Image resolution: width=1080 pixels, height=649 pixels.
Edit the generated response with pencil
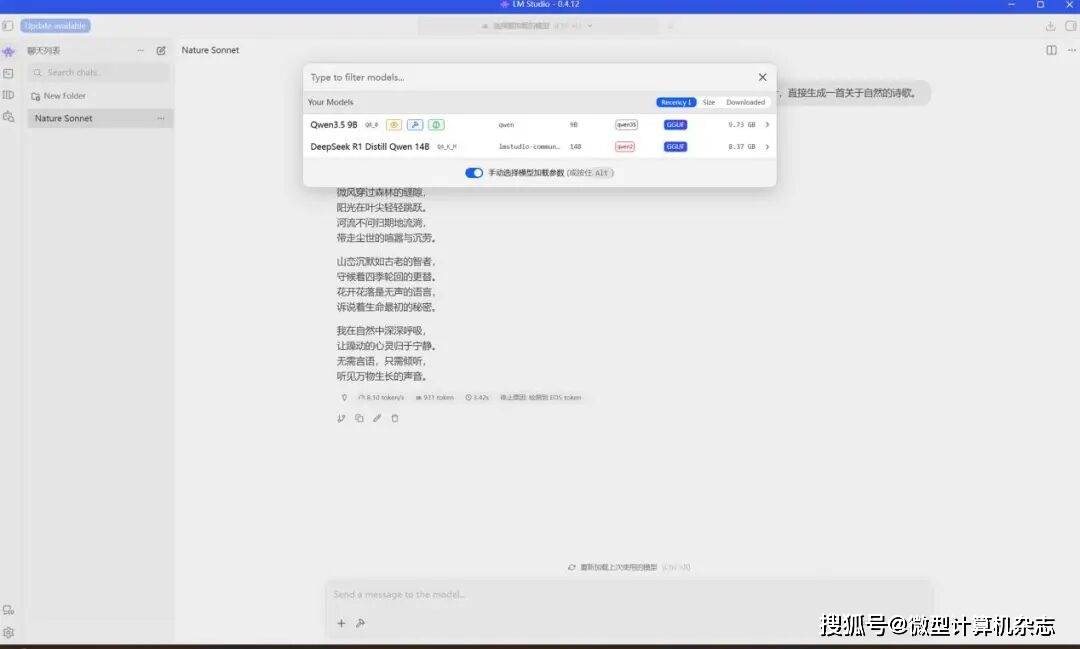click(377, 418)
